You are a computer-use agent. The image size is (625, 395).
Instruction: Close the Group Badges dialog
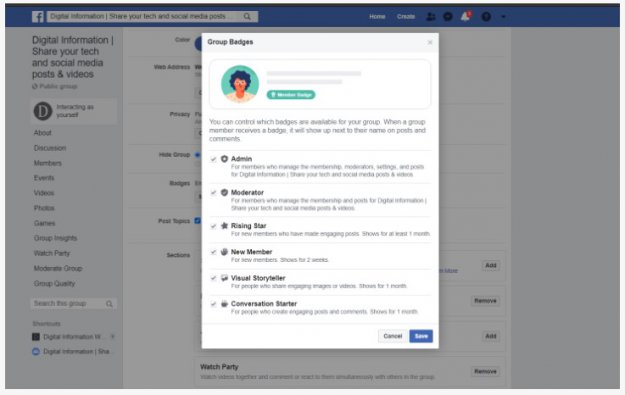430,42
